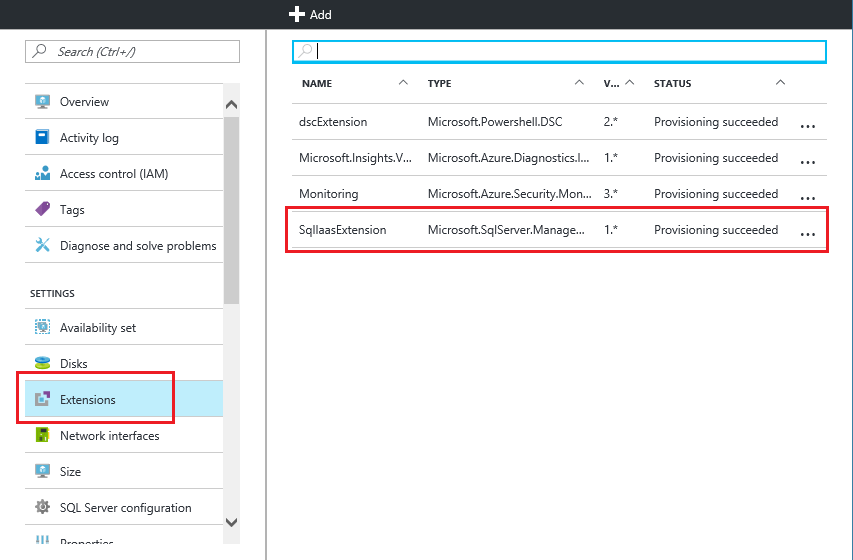Click magnifier icon in sidebar search box

39,51
